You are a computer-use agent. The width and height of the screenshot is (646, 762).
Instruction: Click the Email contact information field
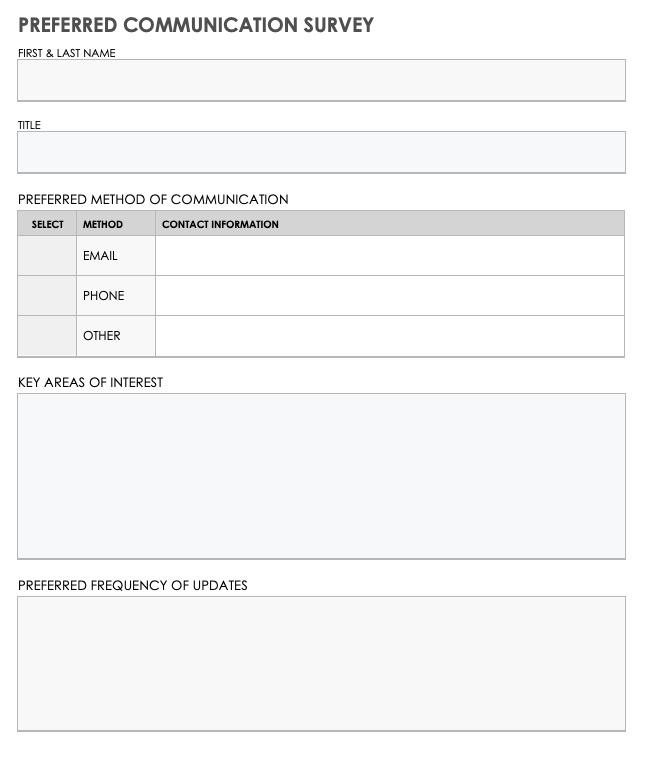[x=389, y=256]
